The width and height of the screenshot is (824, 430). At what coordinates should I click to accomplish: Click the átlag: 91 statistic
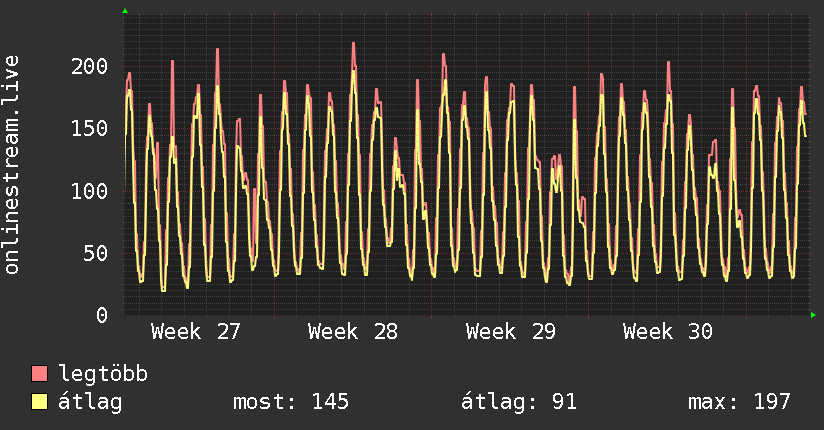click(519, 402)
